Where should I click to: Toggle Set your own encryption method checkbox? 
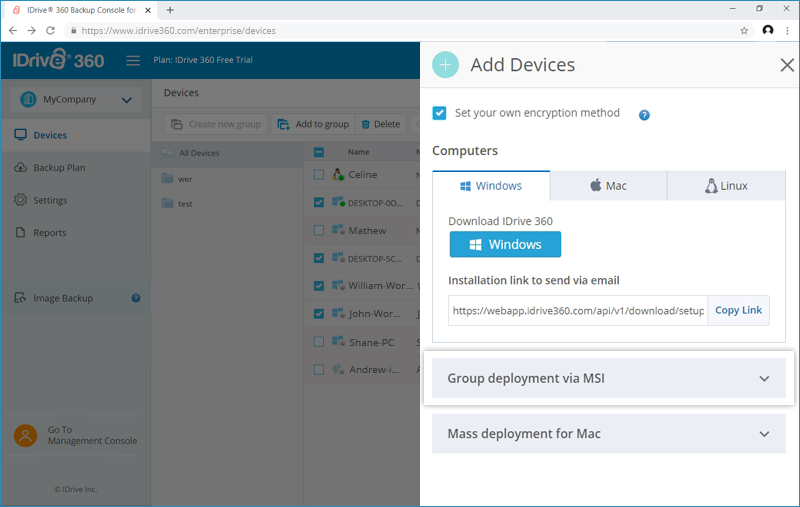(439, 113)
